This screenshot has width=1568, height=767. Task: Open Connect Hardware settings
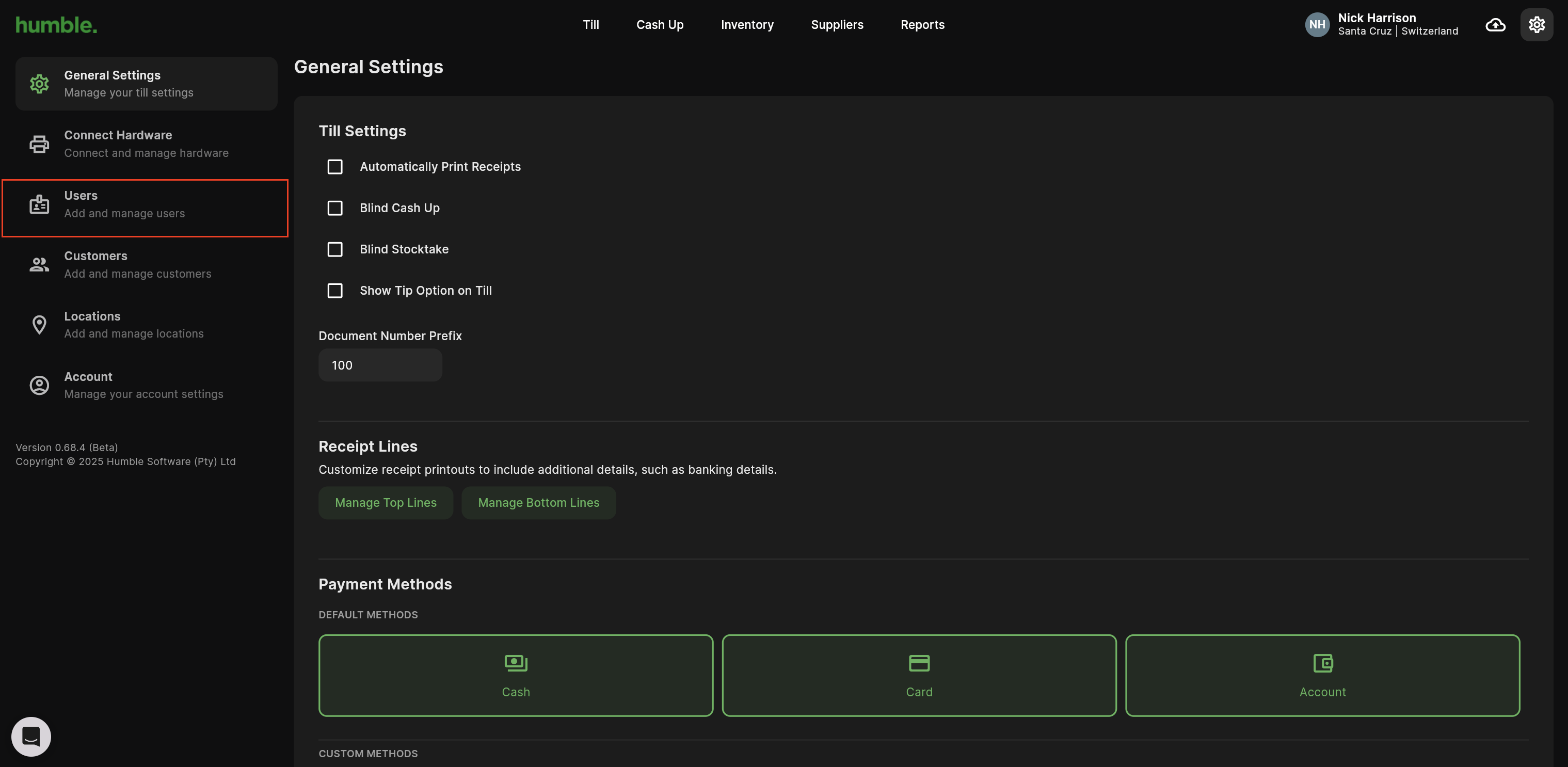[x=146, y=145]
